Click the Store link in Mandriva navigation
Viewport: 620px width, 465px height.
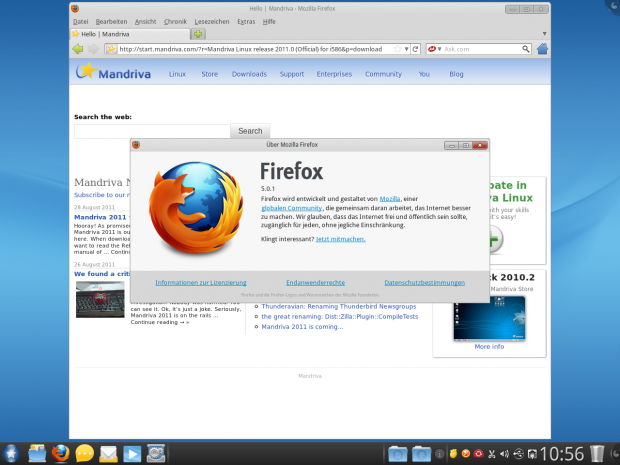[210, 74]
